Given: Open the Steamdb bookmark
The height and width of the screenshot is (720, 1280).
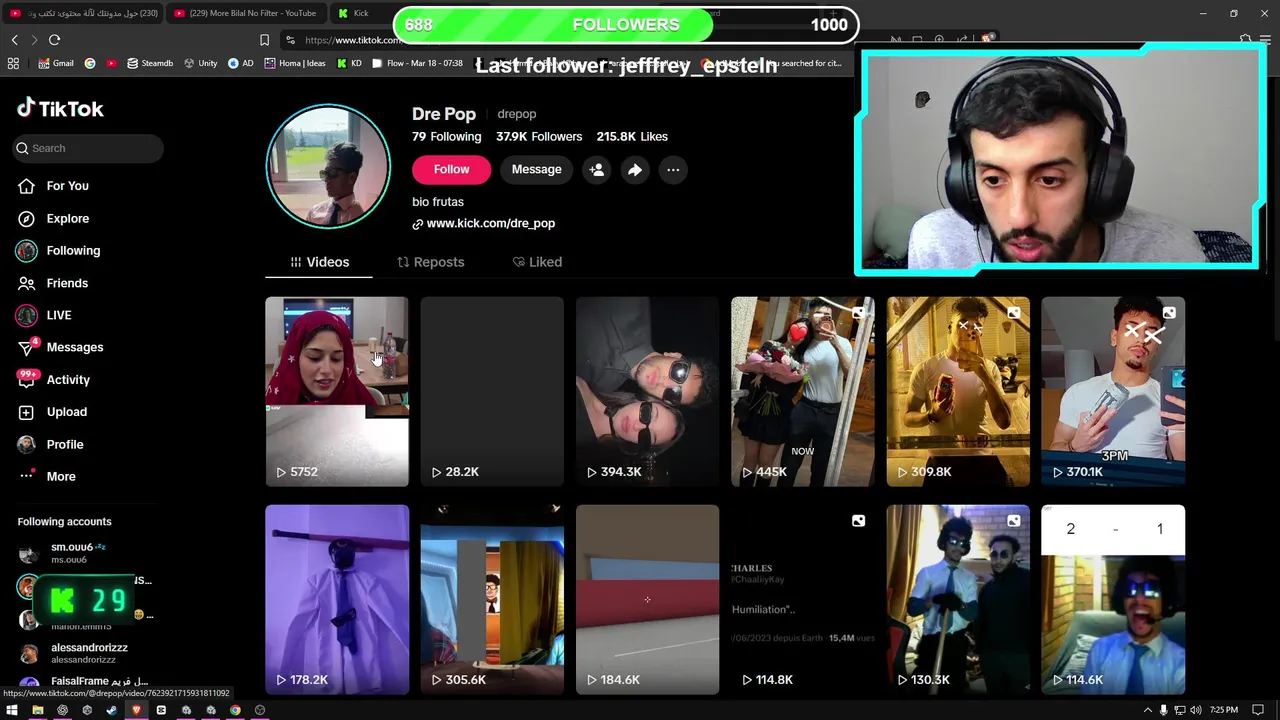Looking at the screenshot, I should [150, 63].
